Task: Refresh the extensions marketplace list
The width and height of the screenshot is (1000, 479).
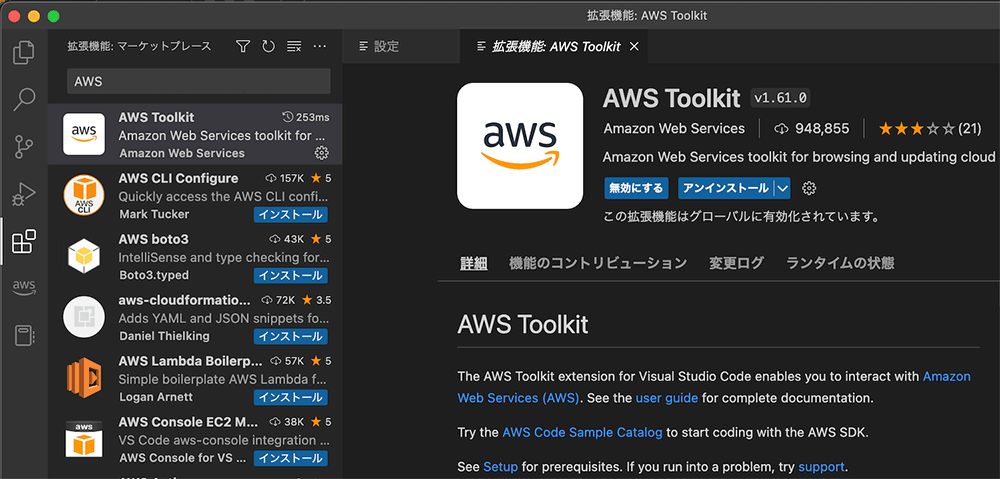Action: (268, 46)
